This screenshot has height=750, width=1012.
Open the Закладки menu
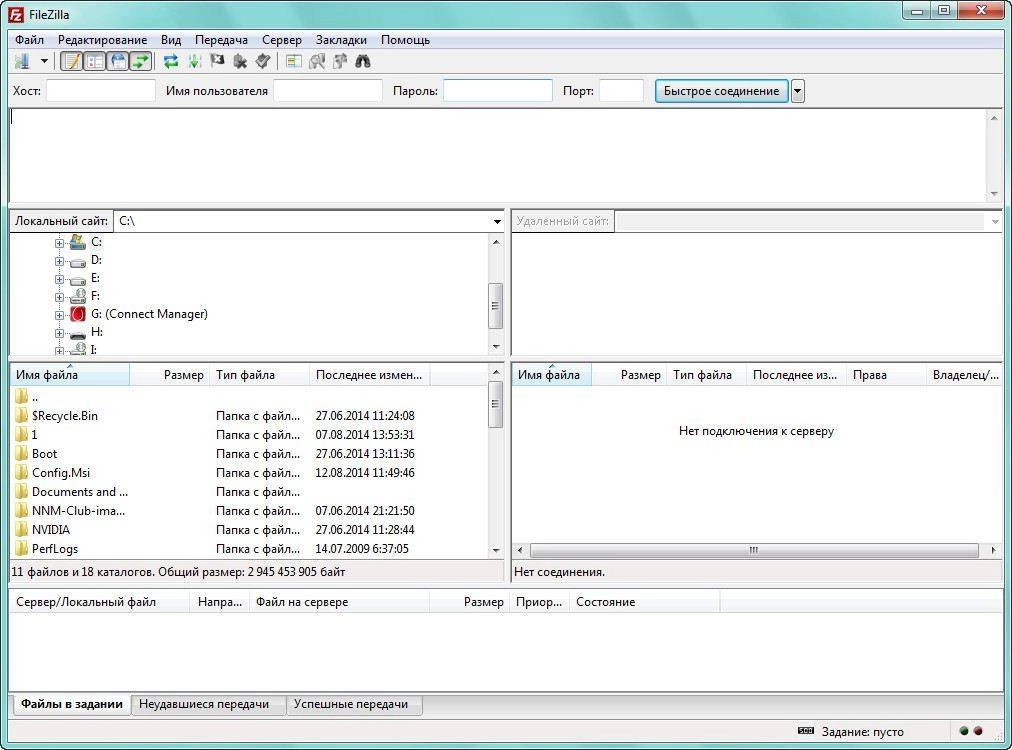point(341,39)
